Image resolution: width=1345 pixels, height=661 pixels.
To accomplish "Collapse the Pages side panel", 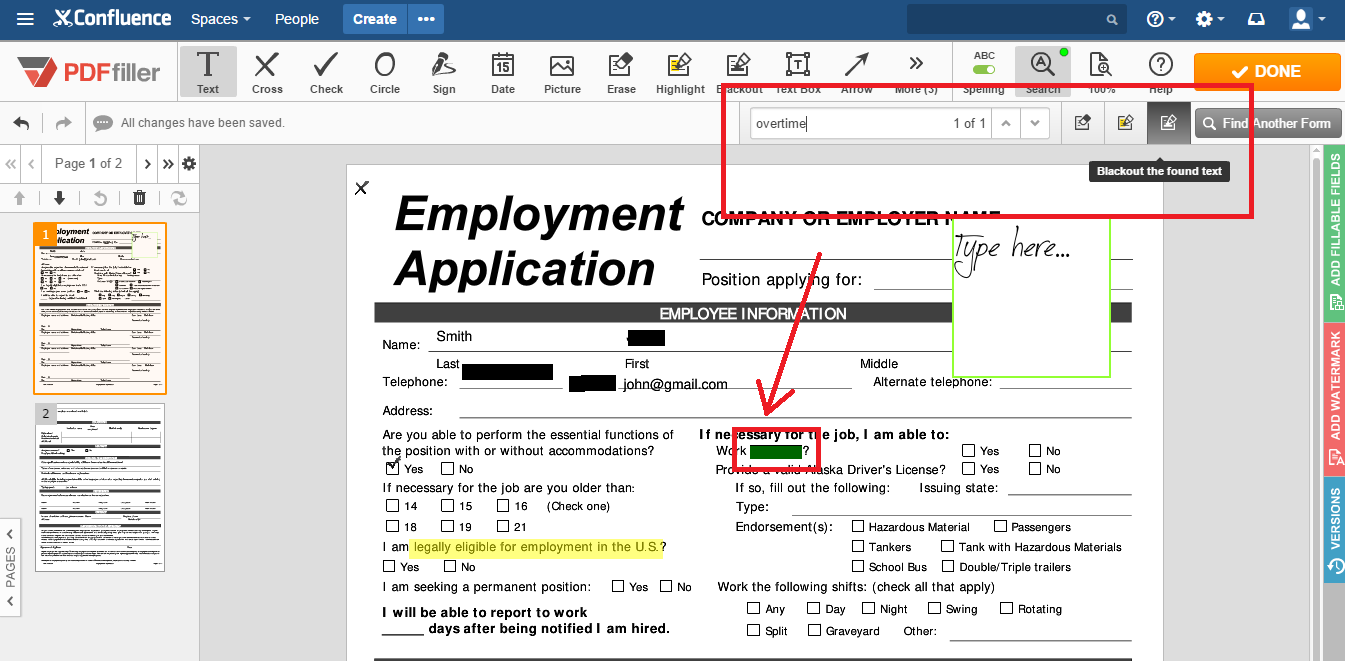I will [x=10, y=566].
